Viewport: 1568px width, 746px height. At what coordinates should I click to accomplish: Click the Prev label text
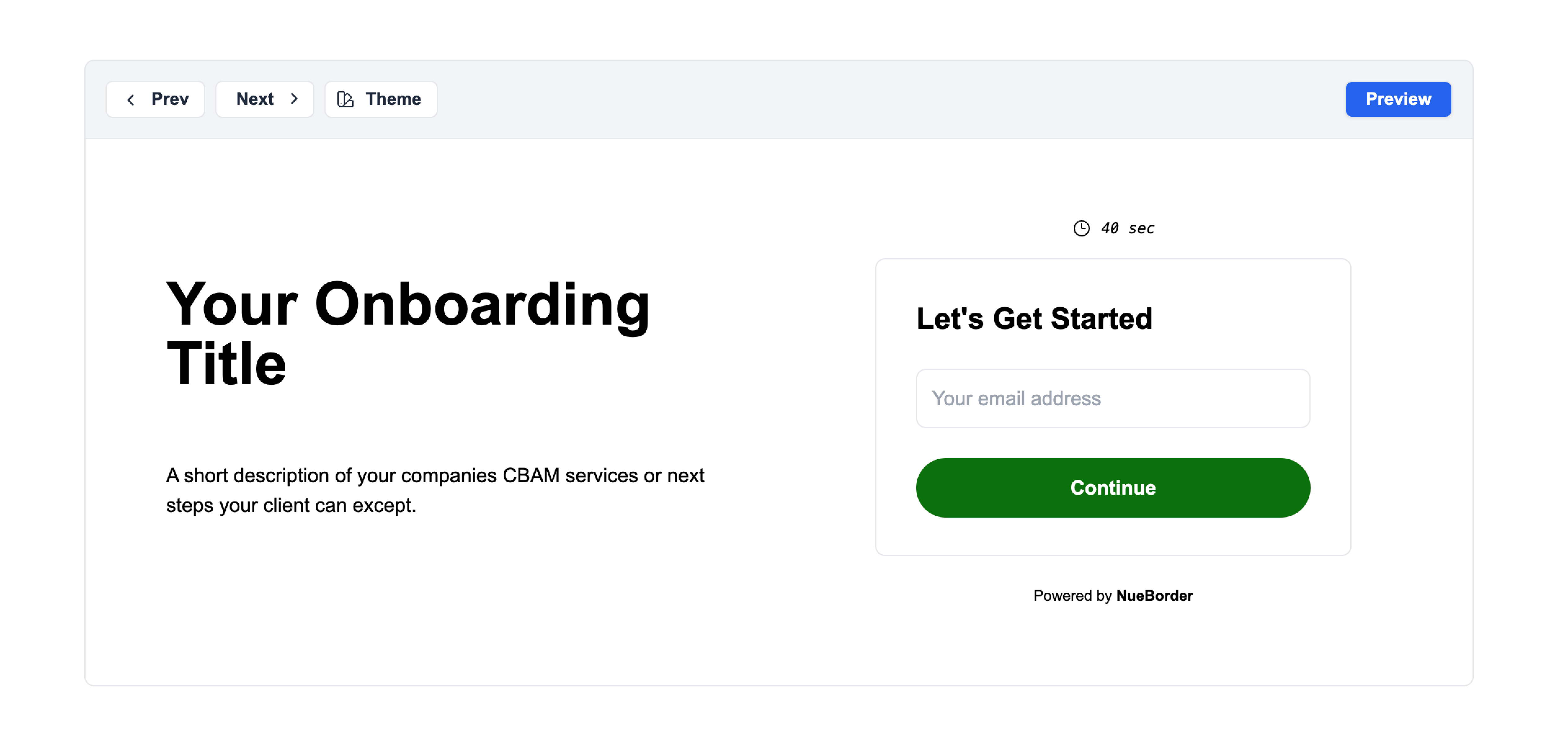pyautogui.click(x=170, y=99)
